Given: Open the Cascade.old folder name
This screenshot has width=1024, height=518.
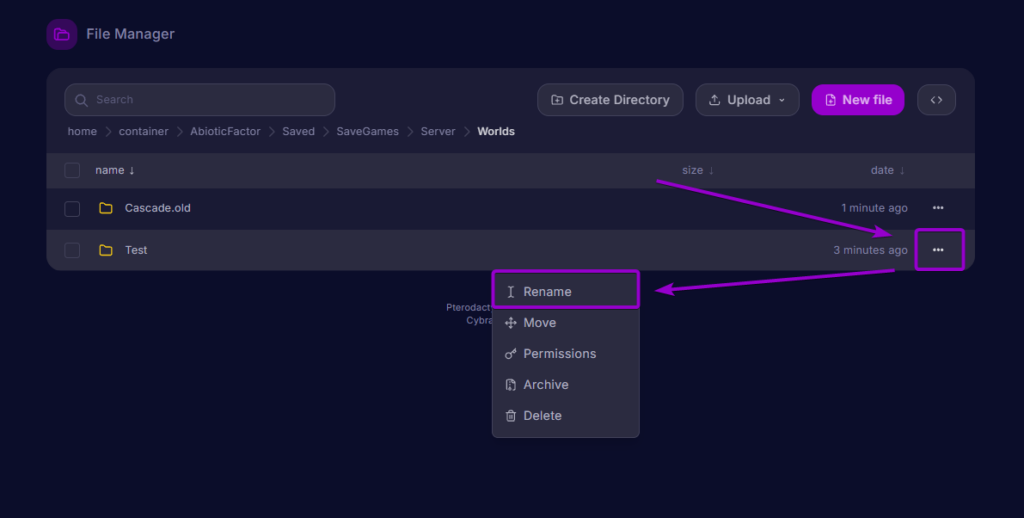Looking at the screenshot, I should 157,208.
